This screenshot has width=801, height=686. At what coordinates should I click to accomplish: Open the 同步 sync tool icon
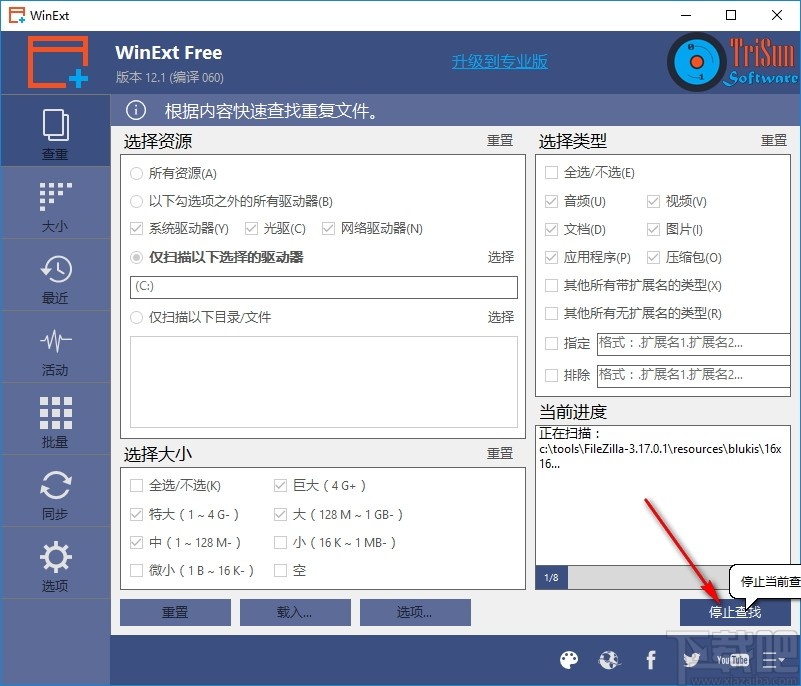point(55,490)
